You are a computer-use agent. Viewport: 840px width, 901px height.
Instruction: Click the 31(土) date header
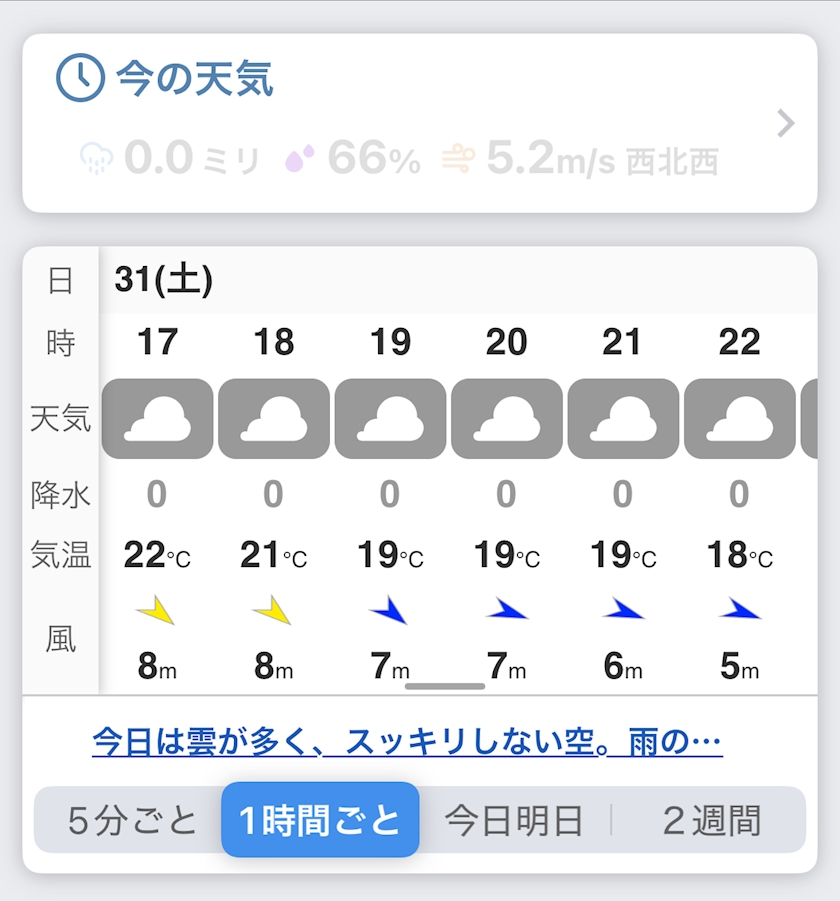tap(164, 280)
